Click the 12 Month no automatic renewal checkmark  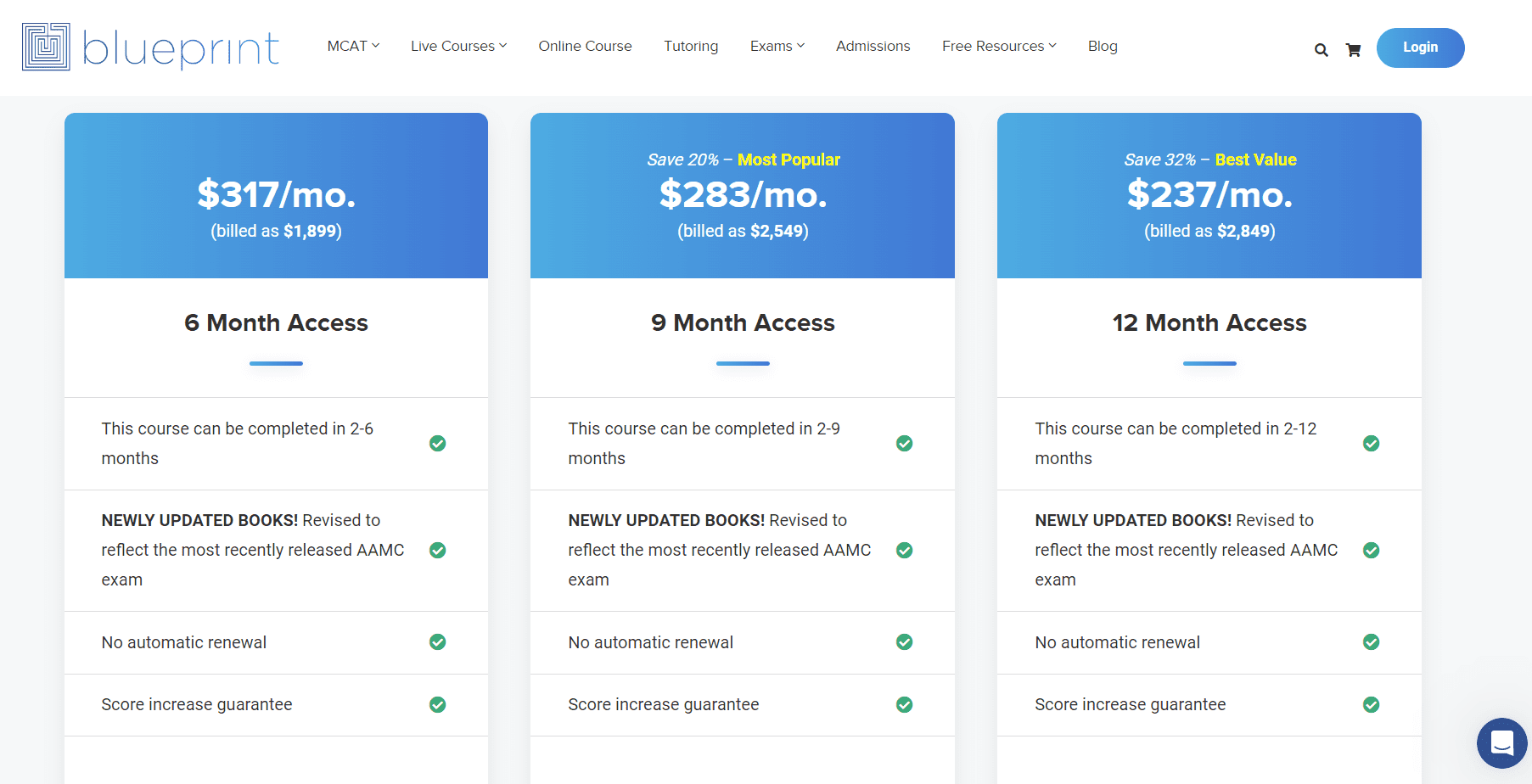coord(1371,642)
